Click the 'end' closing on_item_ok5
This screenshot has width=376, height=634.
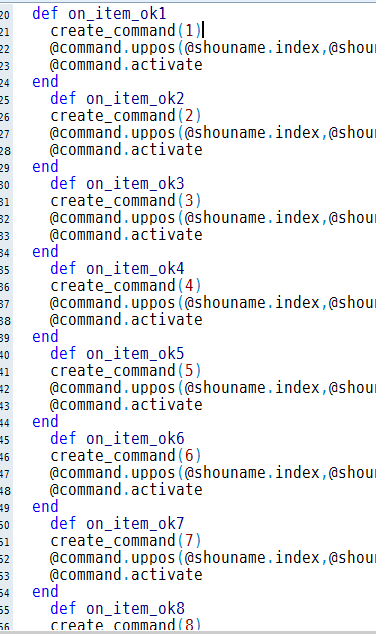[x=45, y=421]
